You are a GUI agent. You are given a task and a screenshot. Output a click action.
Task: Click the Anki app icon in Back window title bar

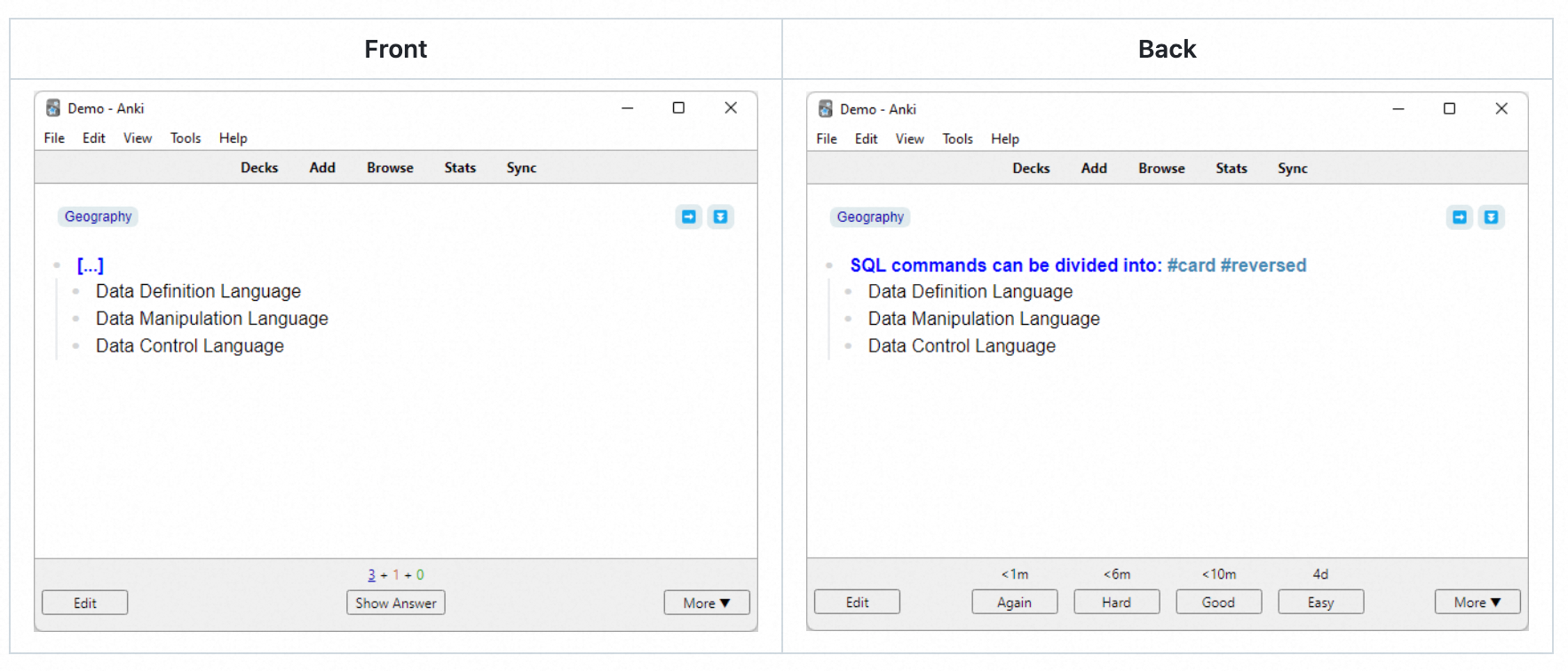pos(826,109)
